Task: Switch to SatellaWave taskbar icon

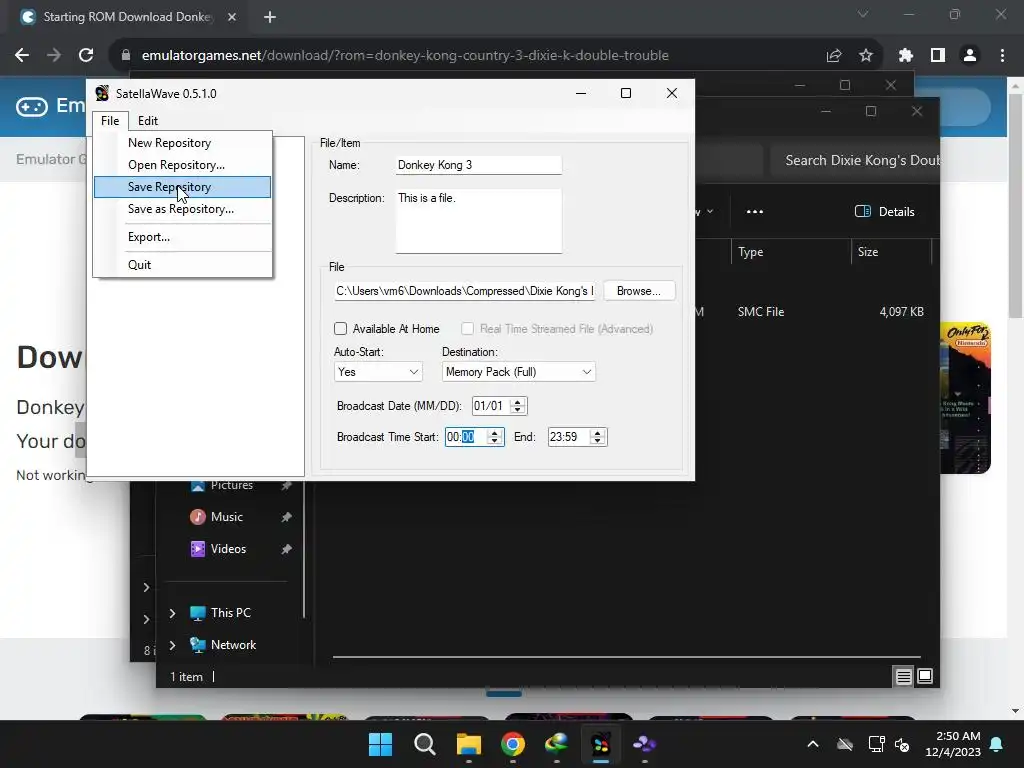Action: 601,744
